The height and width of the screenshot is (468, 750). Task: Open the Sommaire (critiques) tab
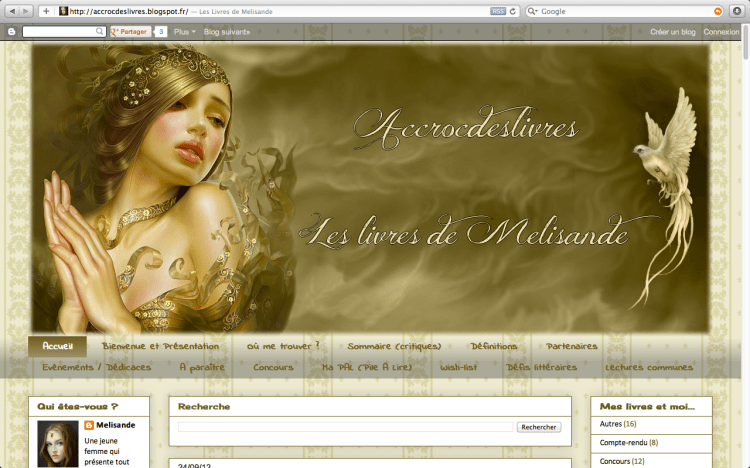394,346
